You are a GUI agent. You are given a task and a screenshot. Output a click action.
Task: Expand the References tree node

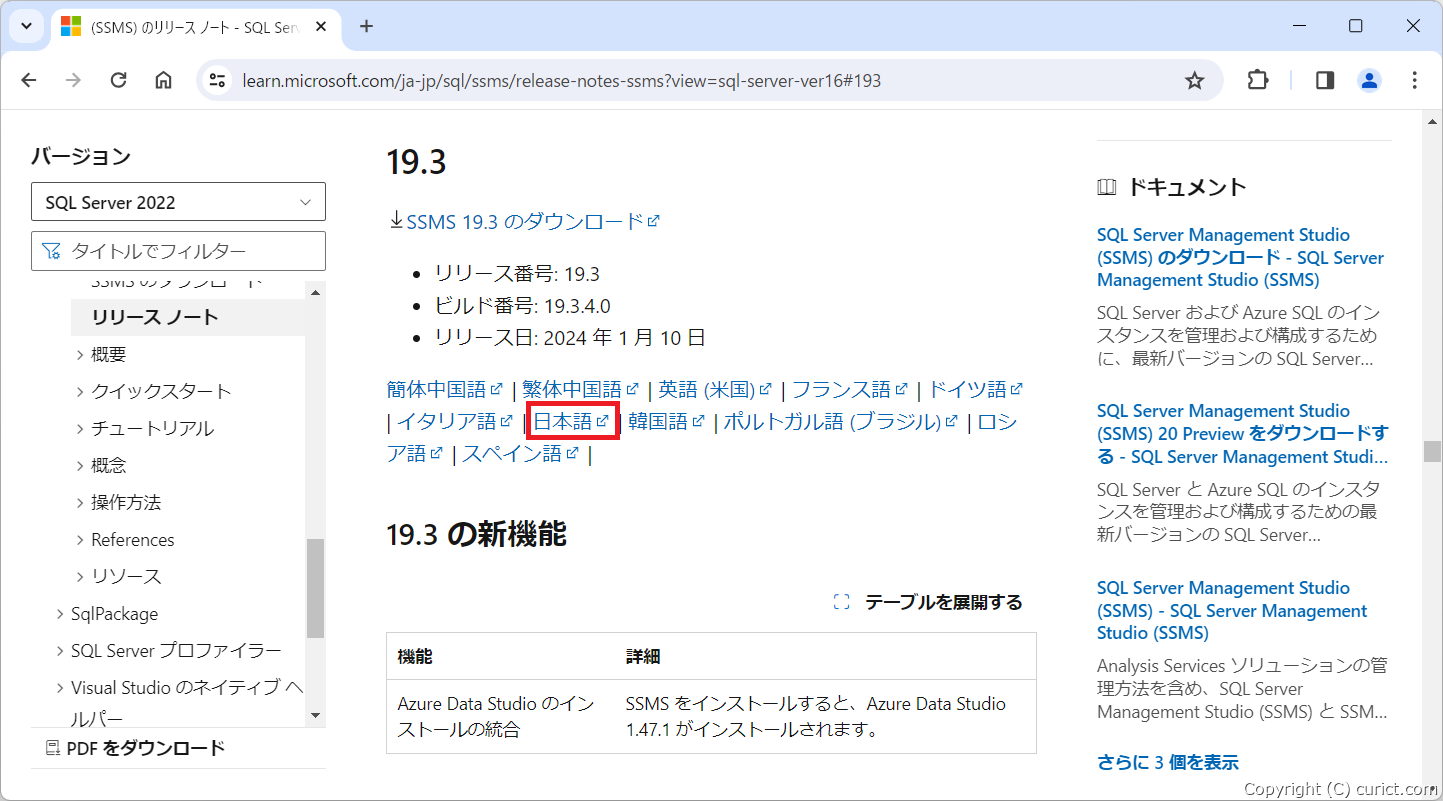click(x=125, y=540)
